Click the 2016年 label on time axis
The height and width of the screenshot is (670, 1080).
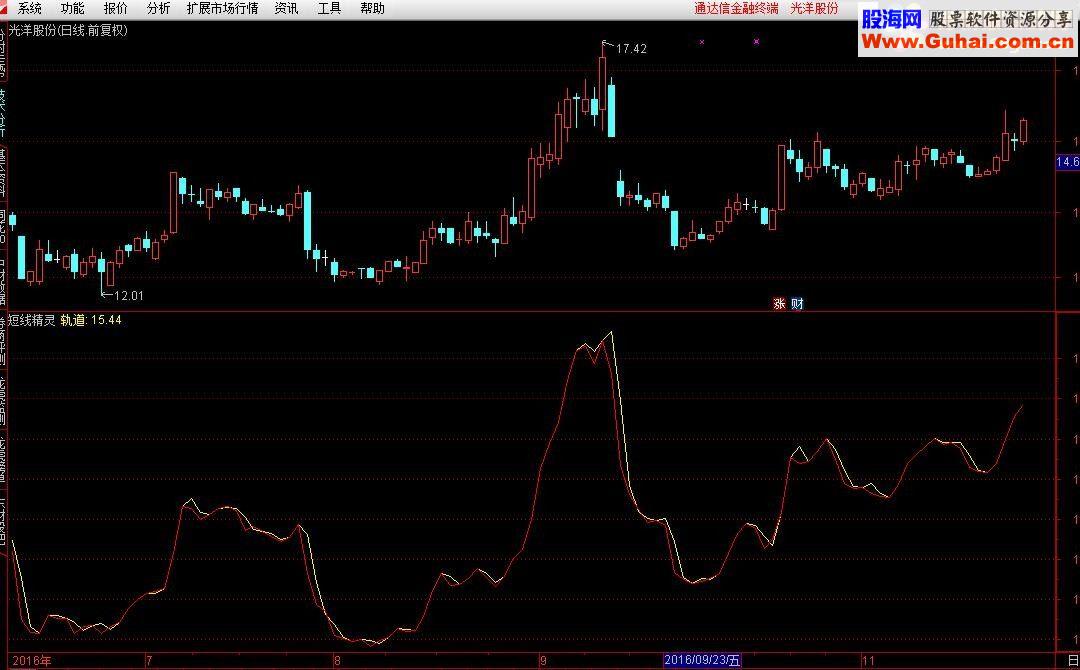pyautogui.click(x=32, y=660)
